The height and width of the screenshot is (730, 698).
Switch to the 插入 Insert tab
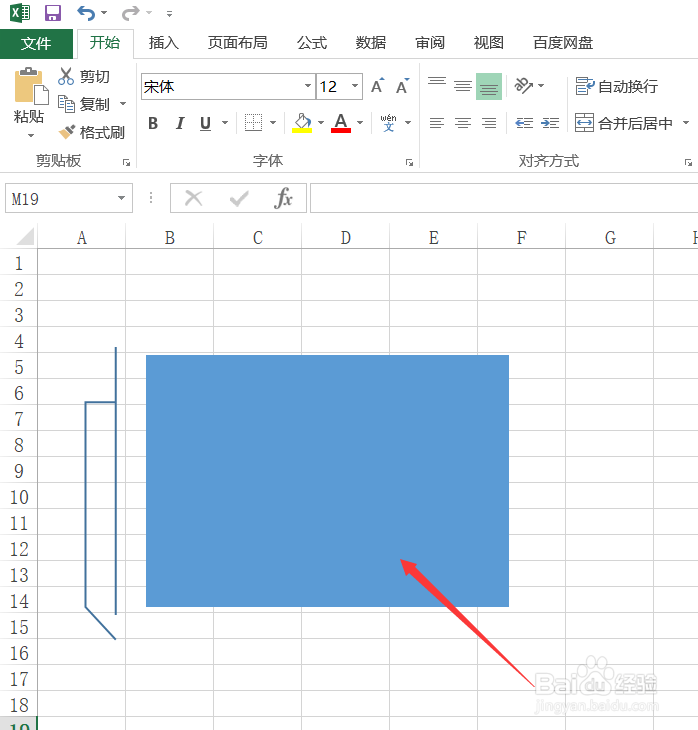tap(163, 43)
